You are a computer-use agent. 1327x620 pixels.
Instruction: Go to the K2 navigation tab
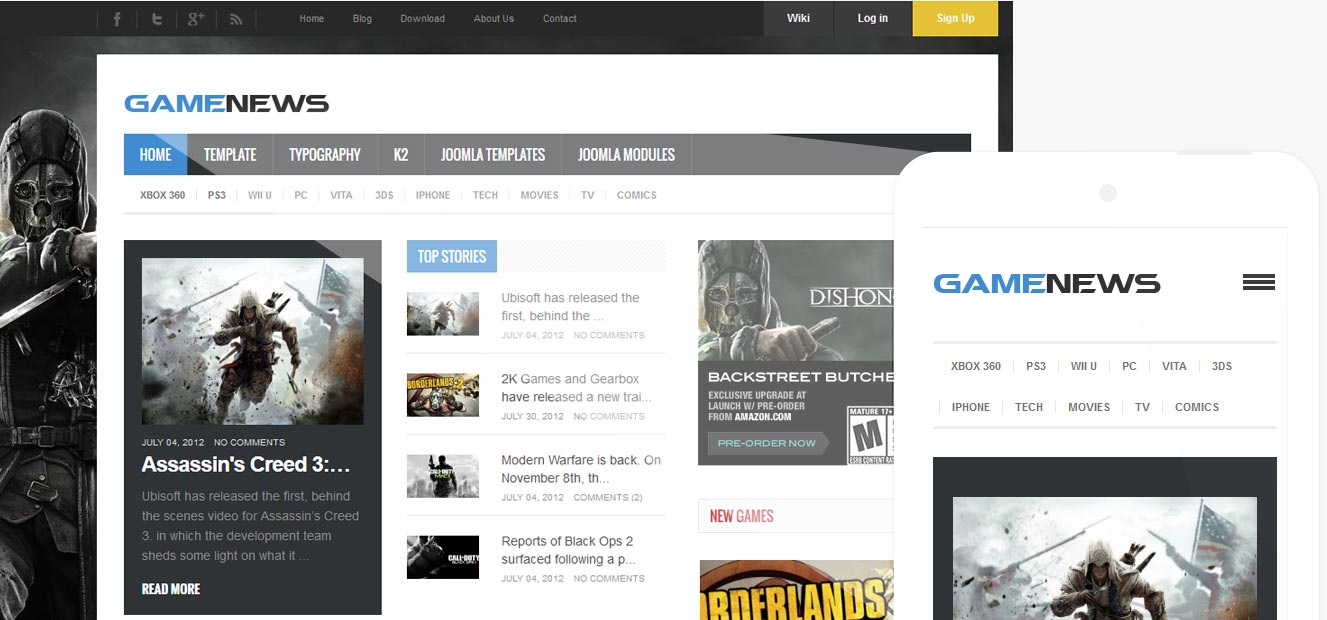pyautogui.click(x=400, y=155)
